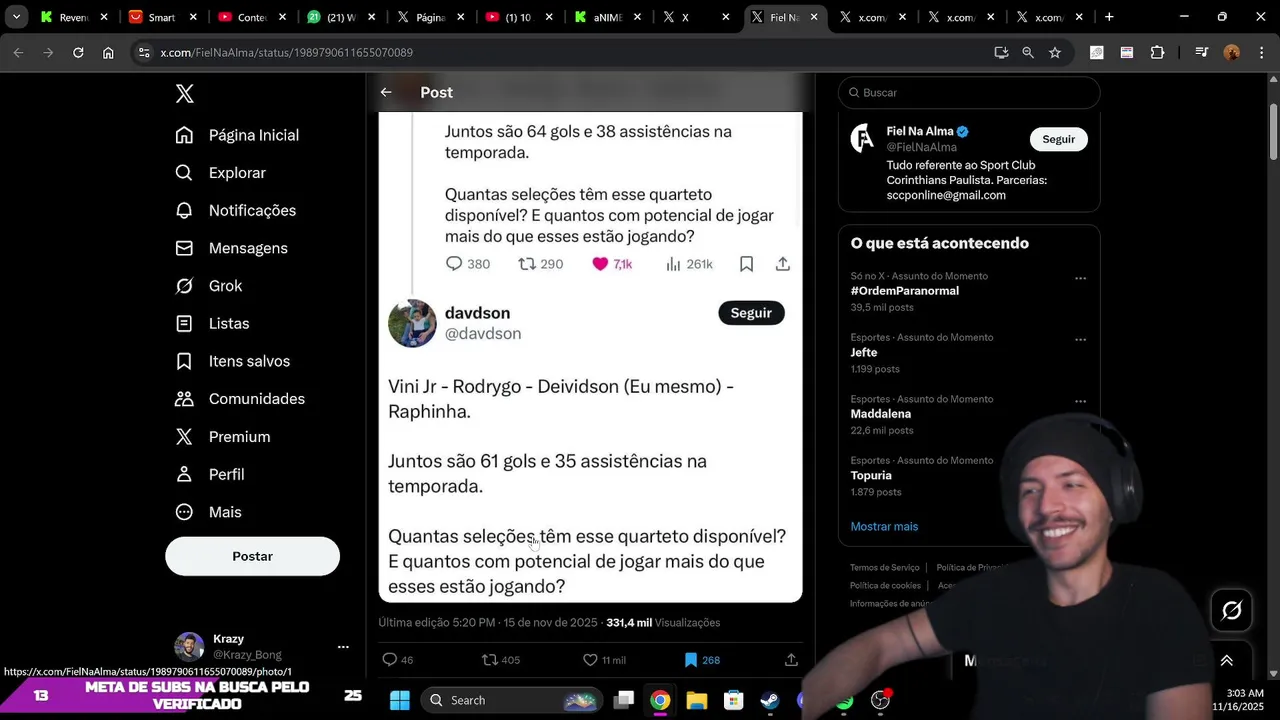1280x720 pixels.
Task: Open Premium in the sidebar
Action: click(x=222, y=437)
